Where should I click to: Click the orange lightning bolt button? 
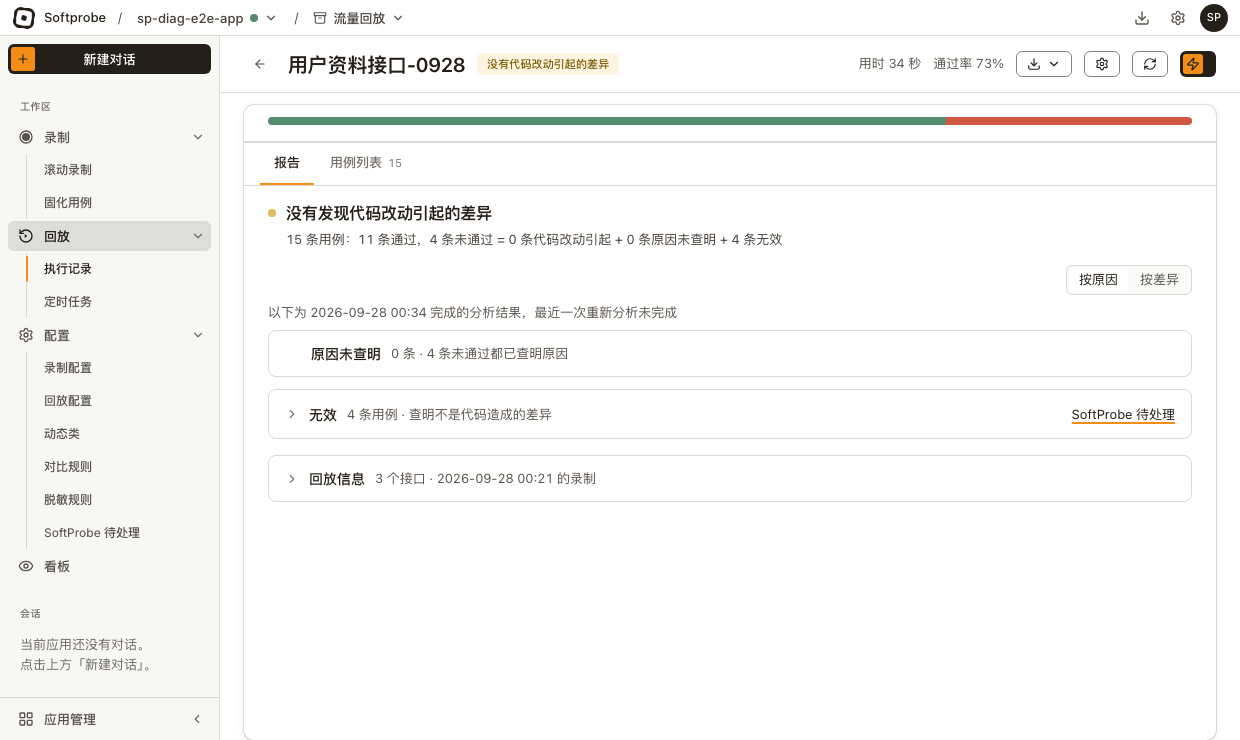(x=1193, y=64)
